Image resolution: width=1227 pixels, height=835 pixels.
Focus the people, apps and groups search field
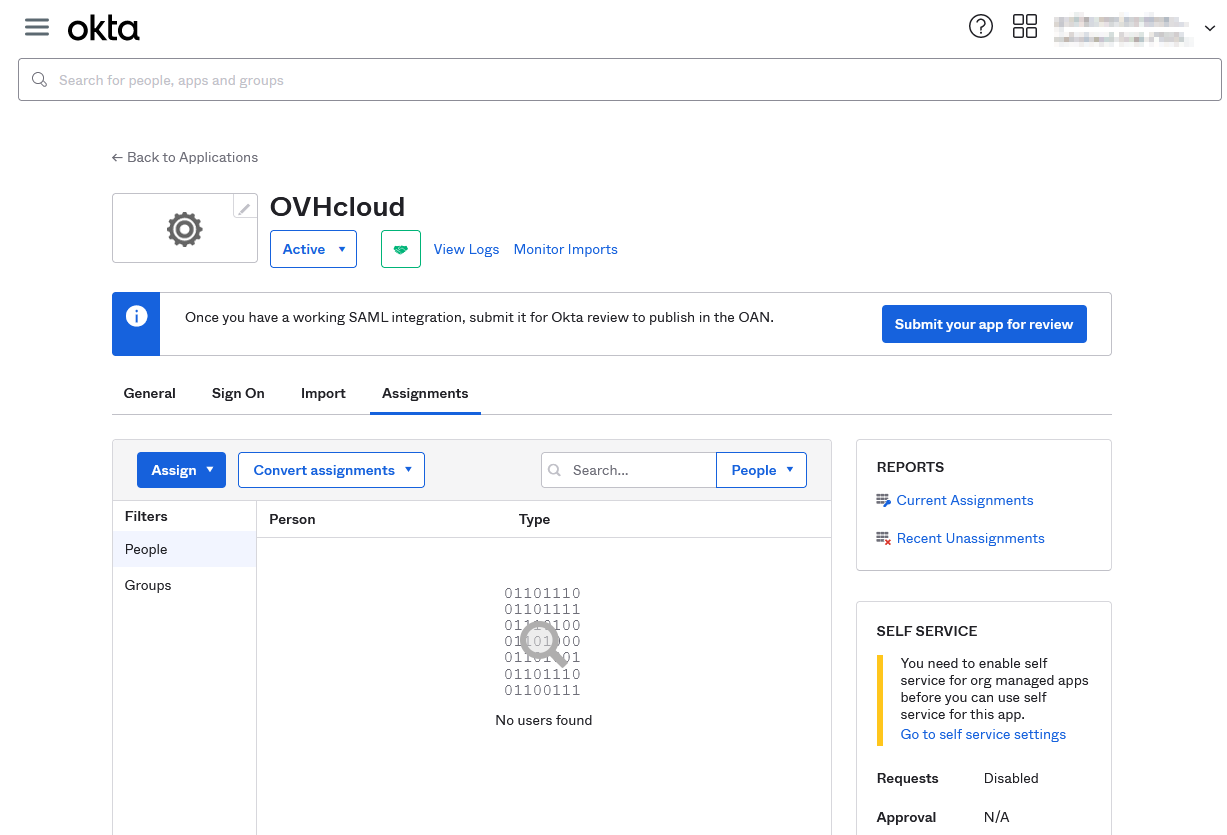coord(620,80)
